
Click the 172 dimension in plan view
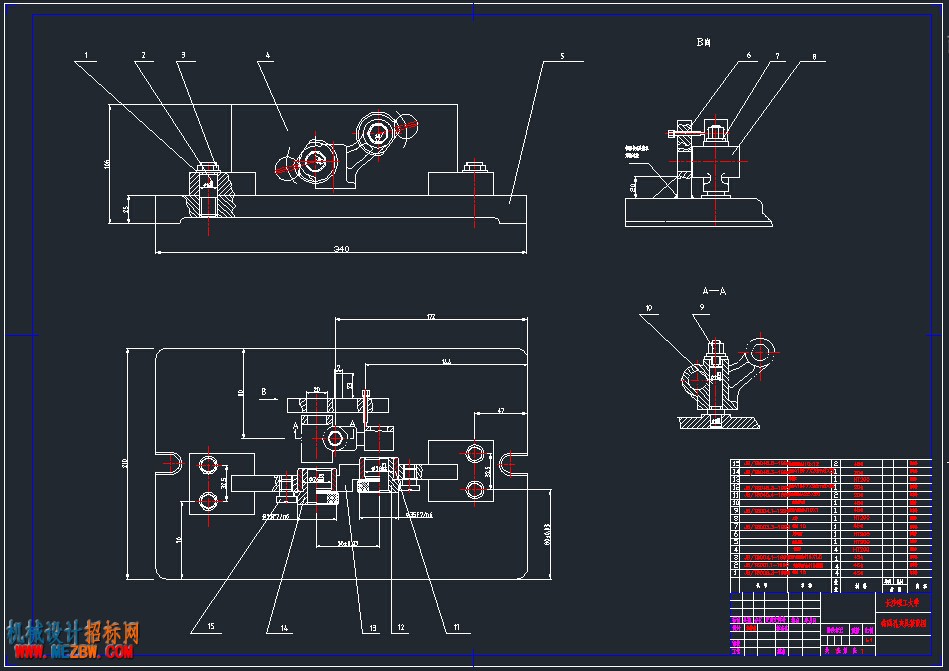[431, 316]
